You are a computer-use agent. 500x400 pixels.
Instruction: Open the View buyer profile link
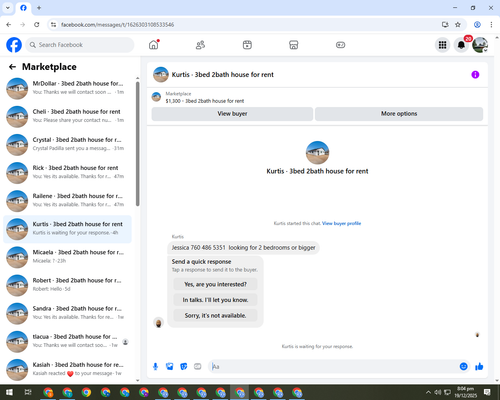(341, 223)
